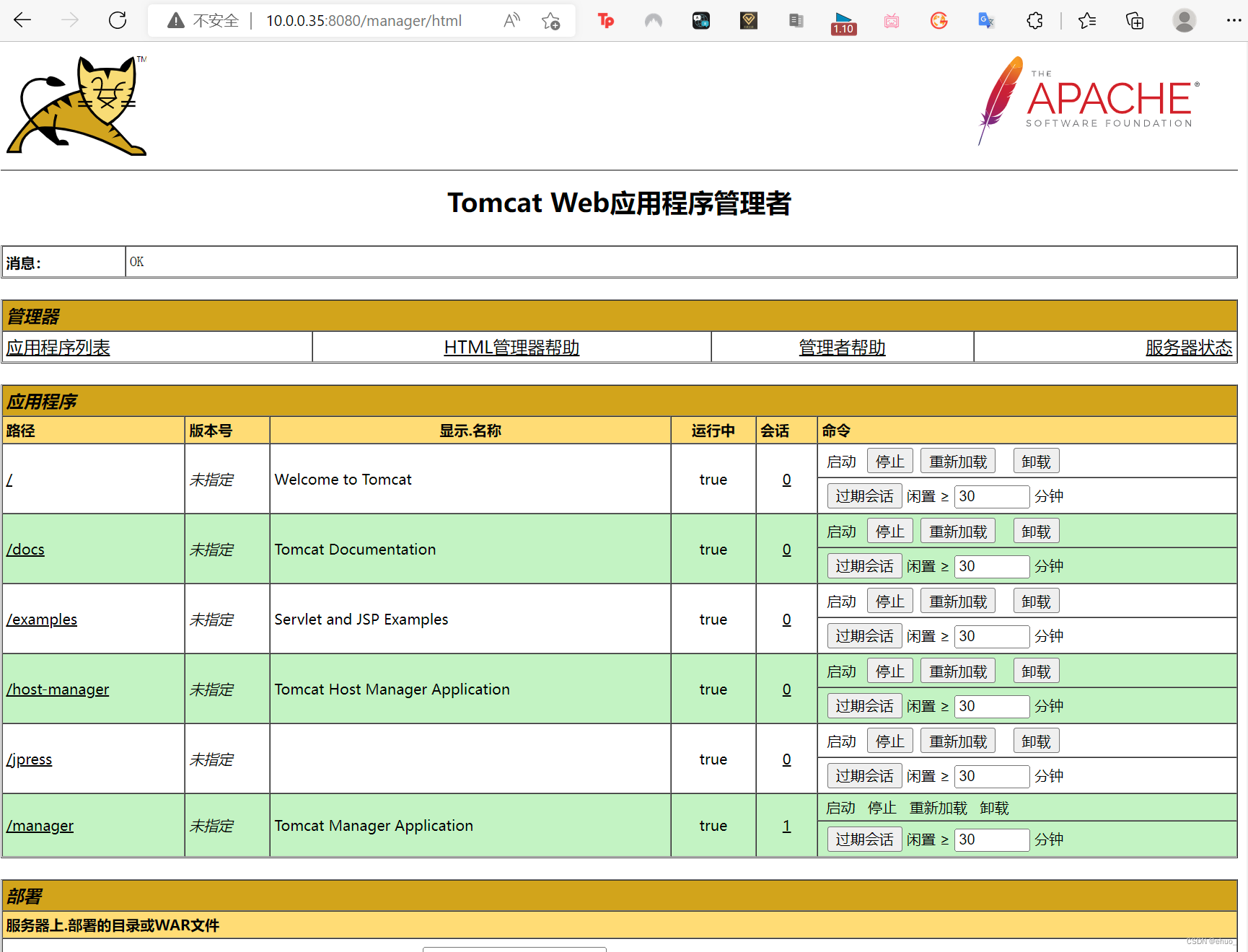This screenshot has height=952, width=1248.
Task: Stop the /host-manager application
Action: (x=889, y=671)
